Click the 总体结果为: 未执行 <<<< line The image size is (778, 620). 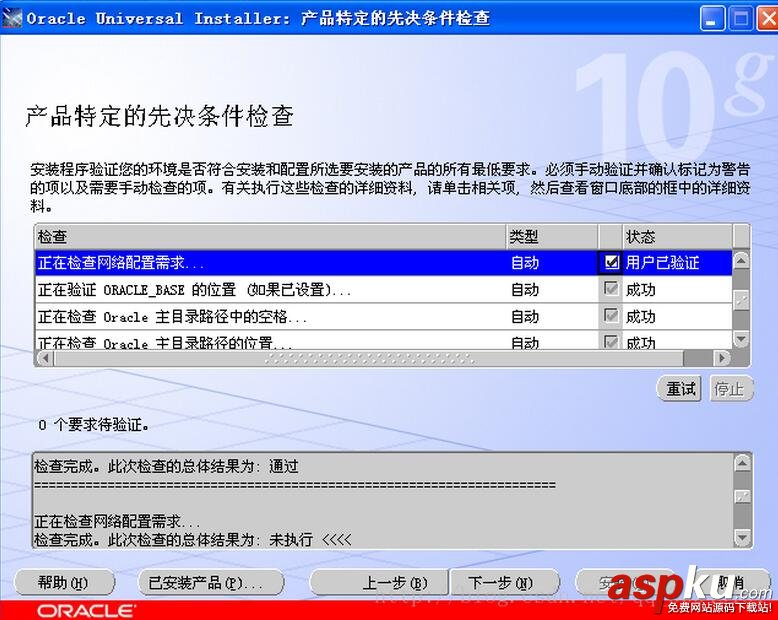coord(193,540)
